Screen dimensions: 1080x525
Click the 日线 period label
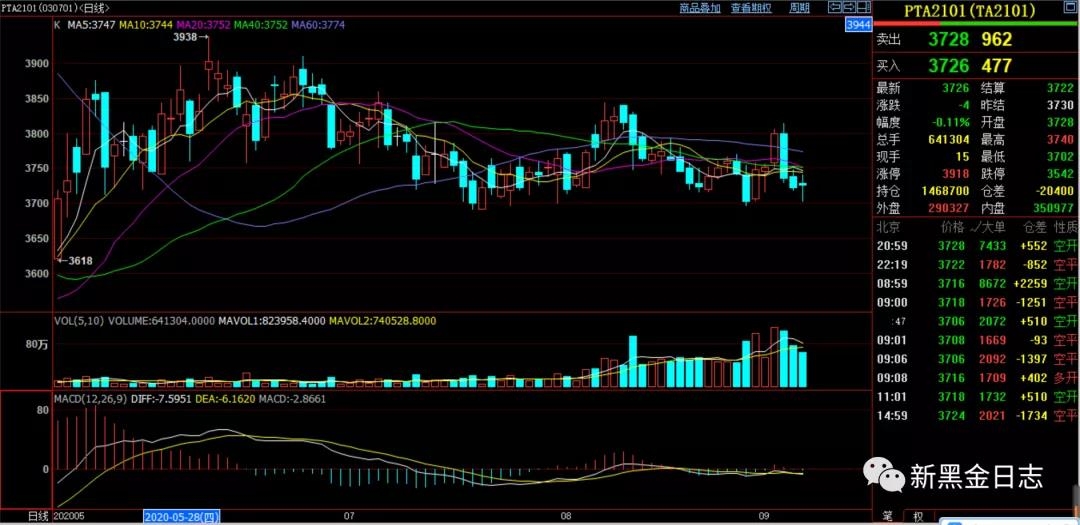[39, 516]
